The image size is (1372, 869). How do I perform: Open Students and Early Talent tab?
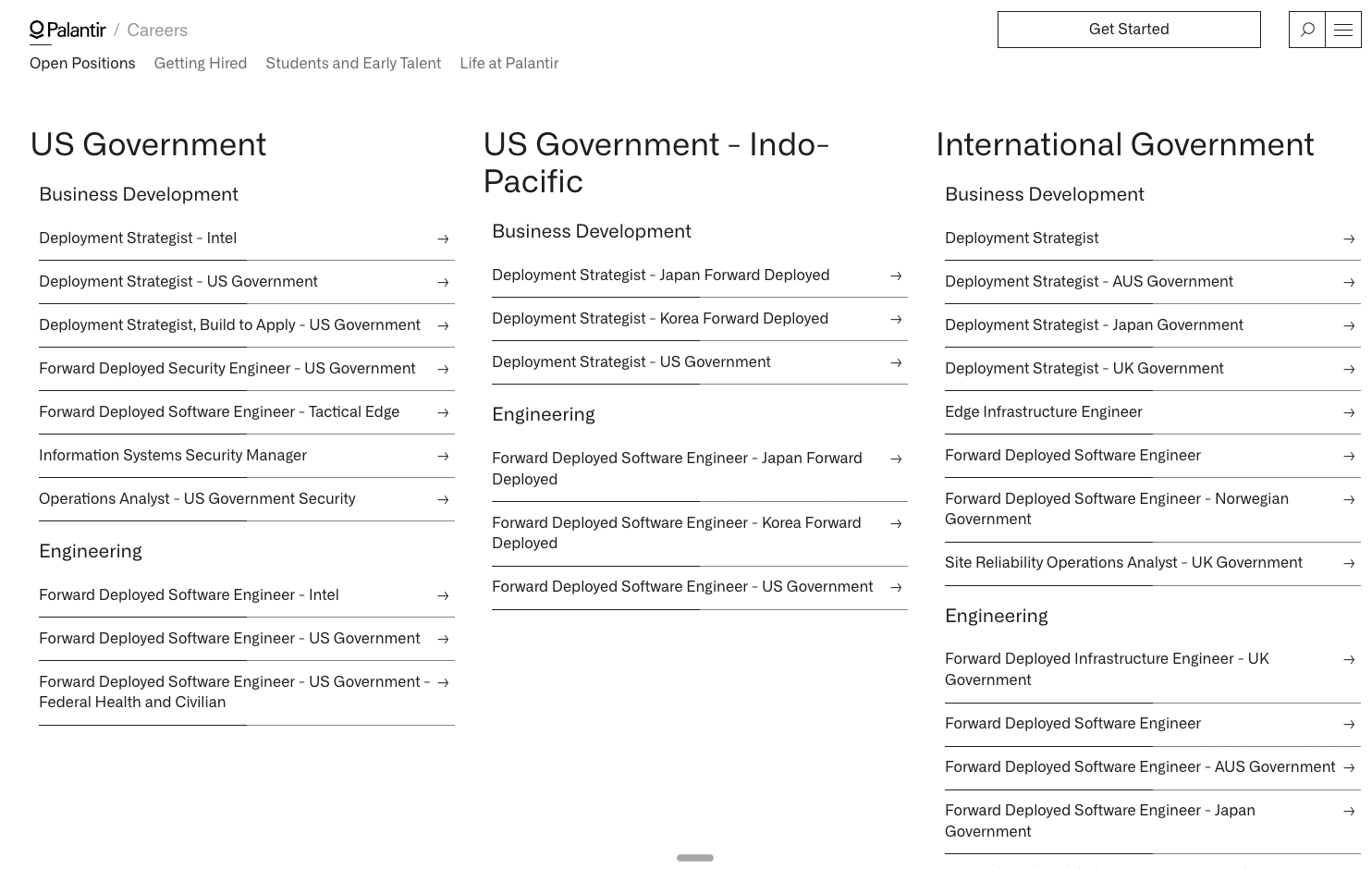(353, 63)
